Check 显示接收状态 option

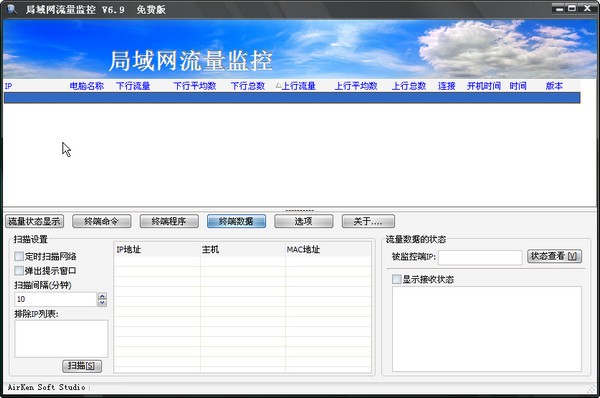[396, 279]
